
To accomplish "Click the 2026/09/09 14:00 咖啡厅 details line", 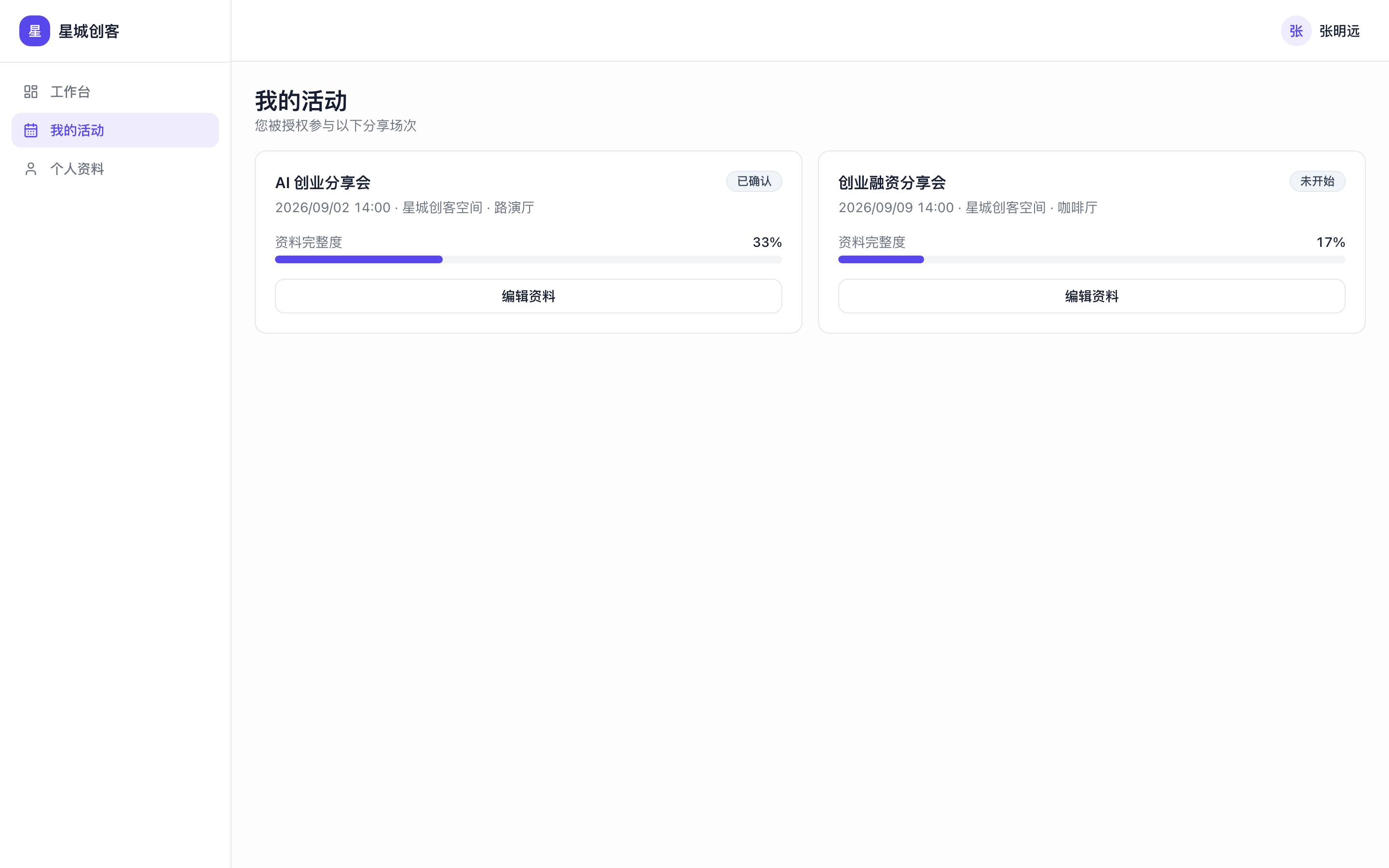I will (967, 208).
